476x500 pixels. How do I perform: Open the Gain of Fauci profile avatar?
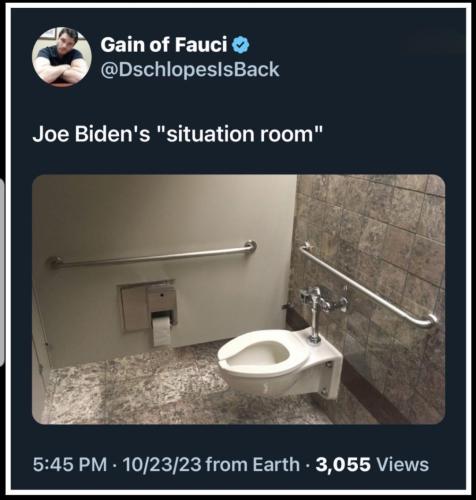pos(62,57)
